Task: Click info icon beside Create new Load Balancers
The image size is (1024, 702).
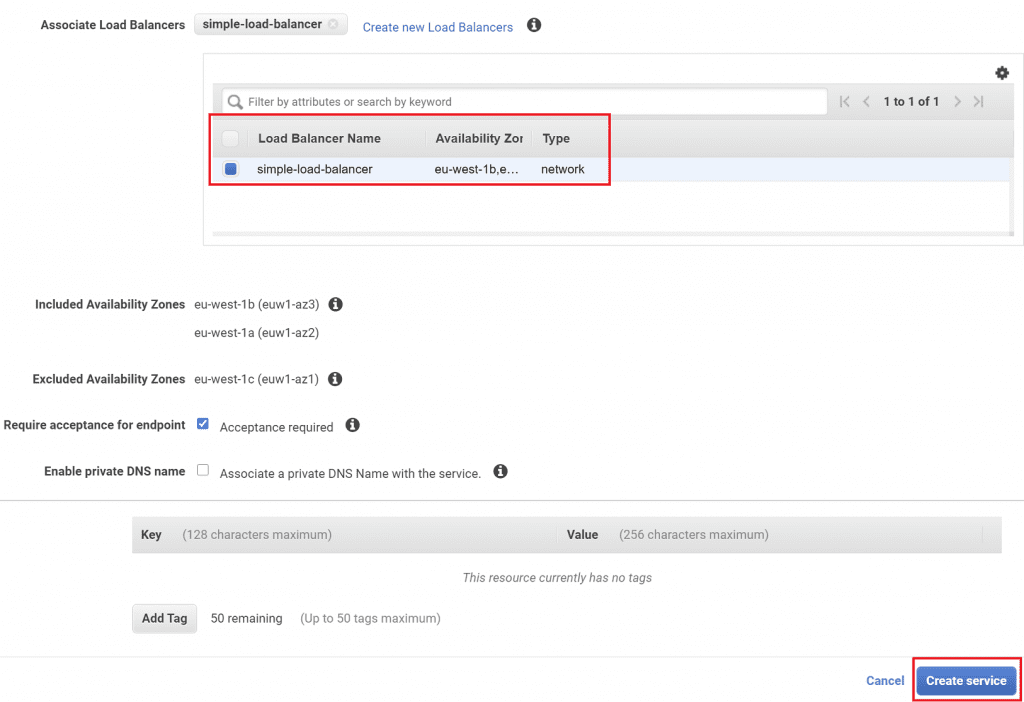Action: [533, 25]
